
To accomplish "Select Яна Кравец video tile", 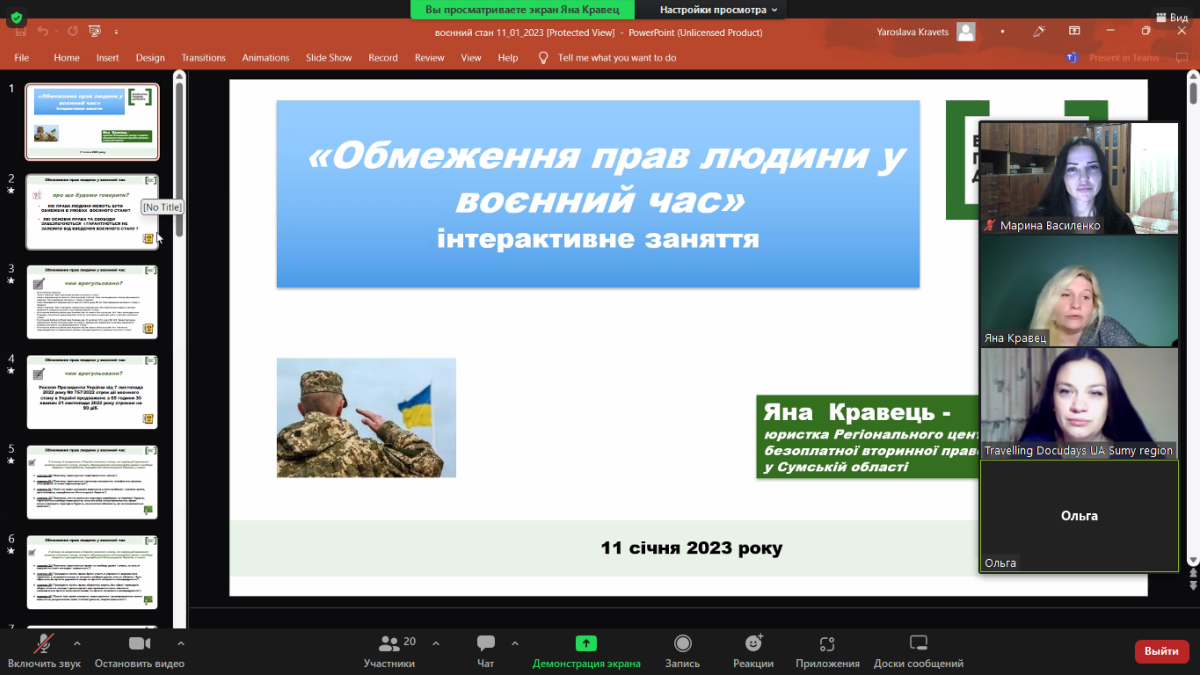I will coord(1079,291).
